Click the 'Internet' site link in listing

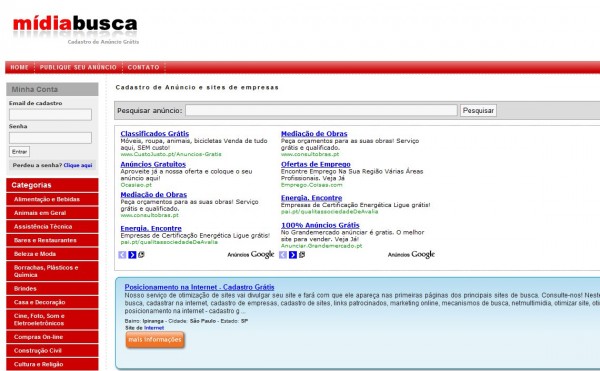[154, 328]
